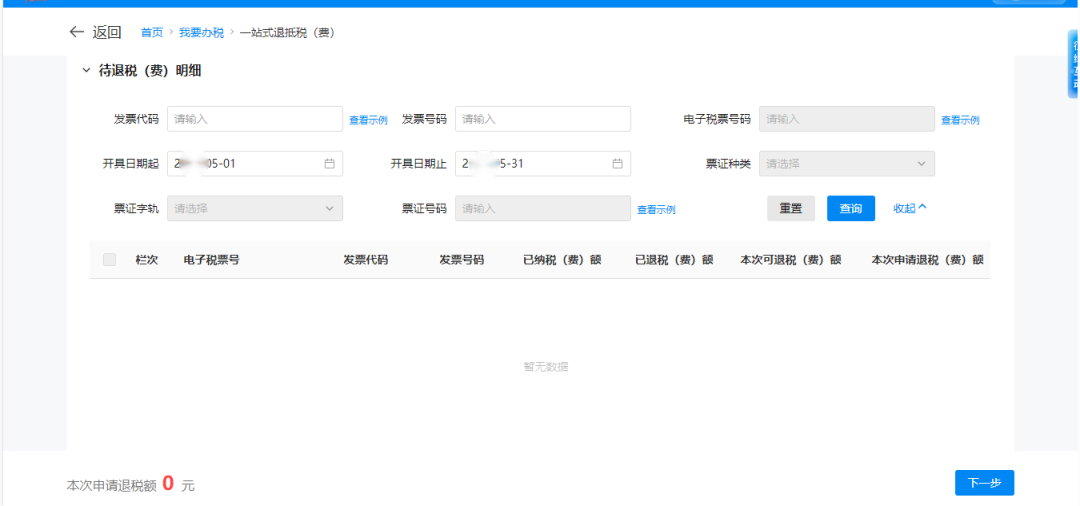Click the 栏次 column header
This screenshot has width=1080, height=506.
[x=147, y=260]
